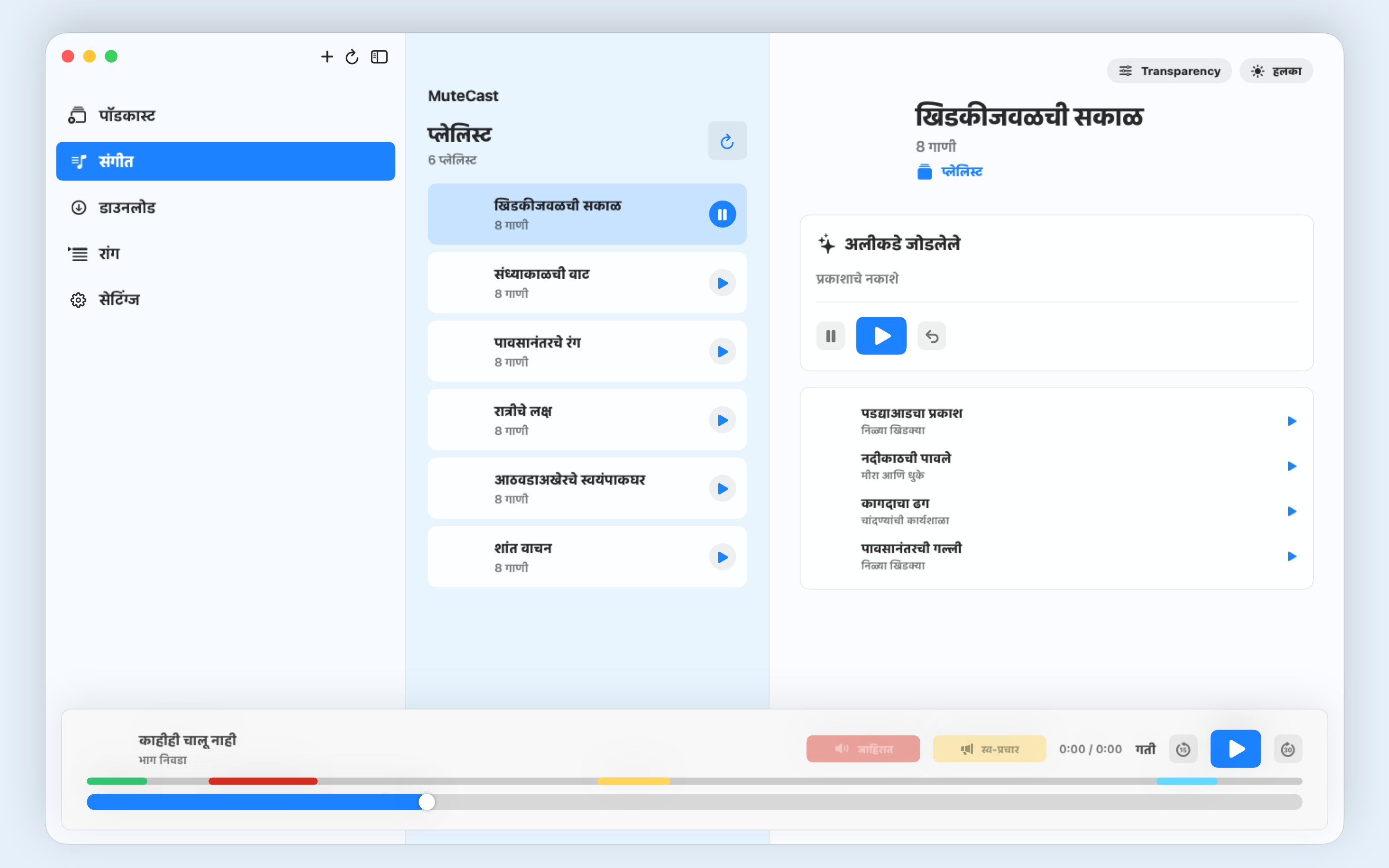The image size is (1389, 868).
Task: Pause the खिडकीजवळची सकाळ playlist
Action: pos(722,214)
